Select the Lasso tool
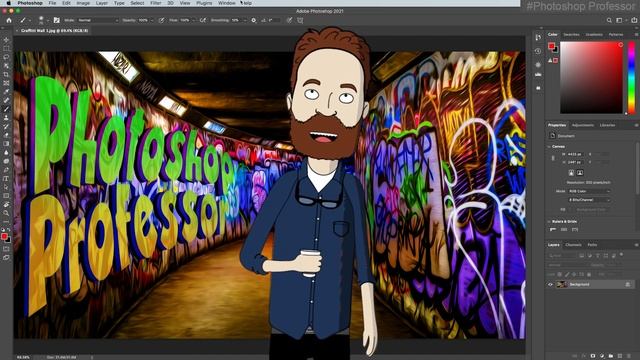Image resolution: width=640 pixels, height=360 pixels. pos(6,57)
